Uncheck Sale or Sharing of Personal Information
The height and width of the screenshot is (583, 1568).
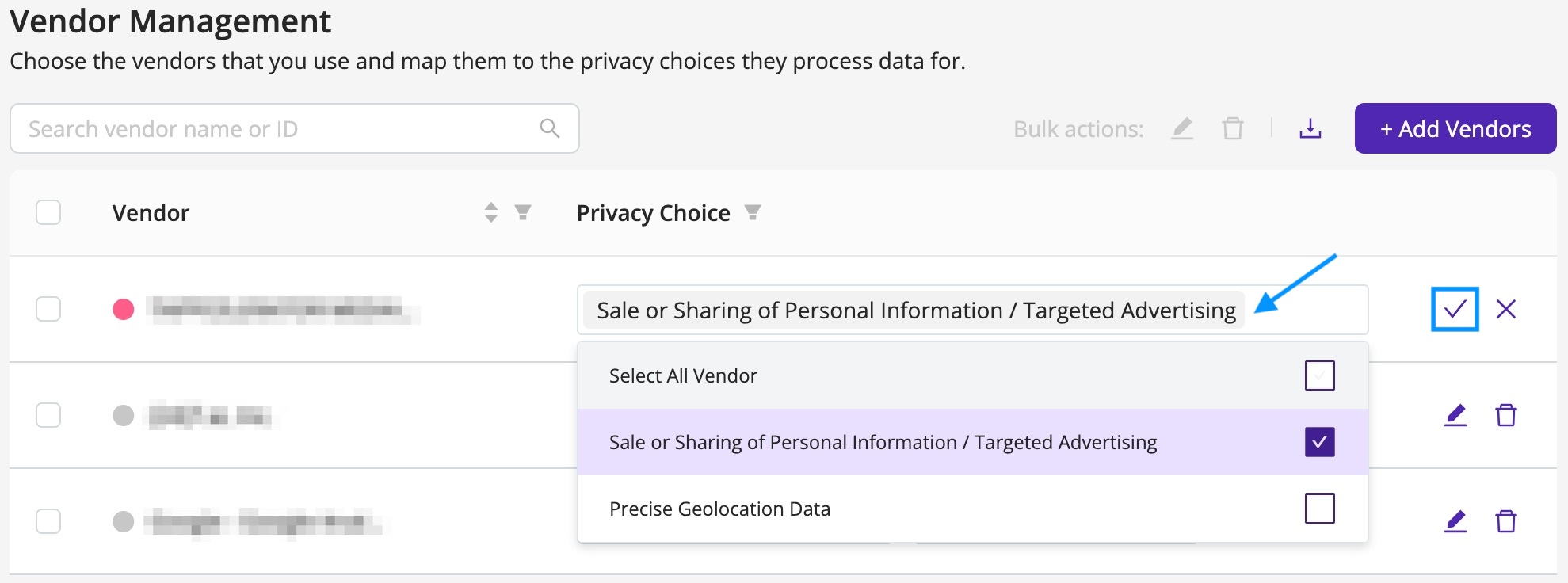1318,442
